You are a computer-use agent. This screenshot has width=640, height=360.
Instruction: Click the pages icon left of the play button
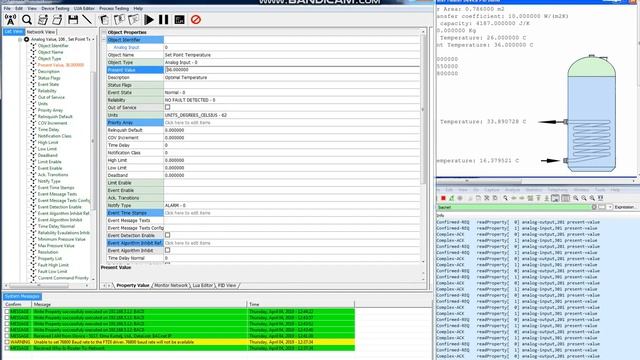pyautogui.click(x=133, y=20)
